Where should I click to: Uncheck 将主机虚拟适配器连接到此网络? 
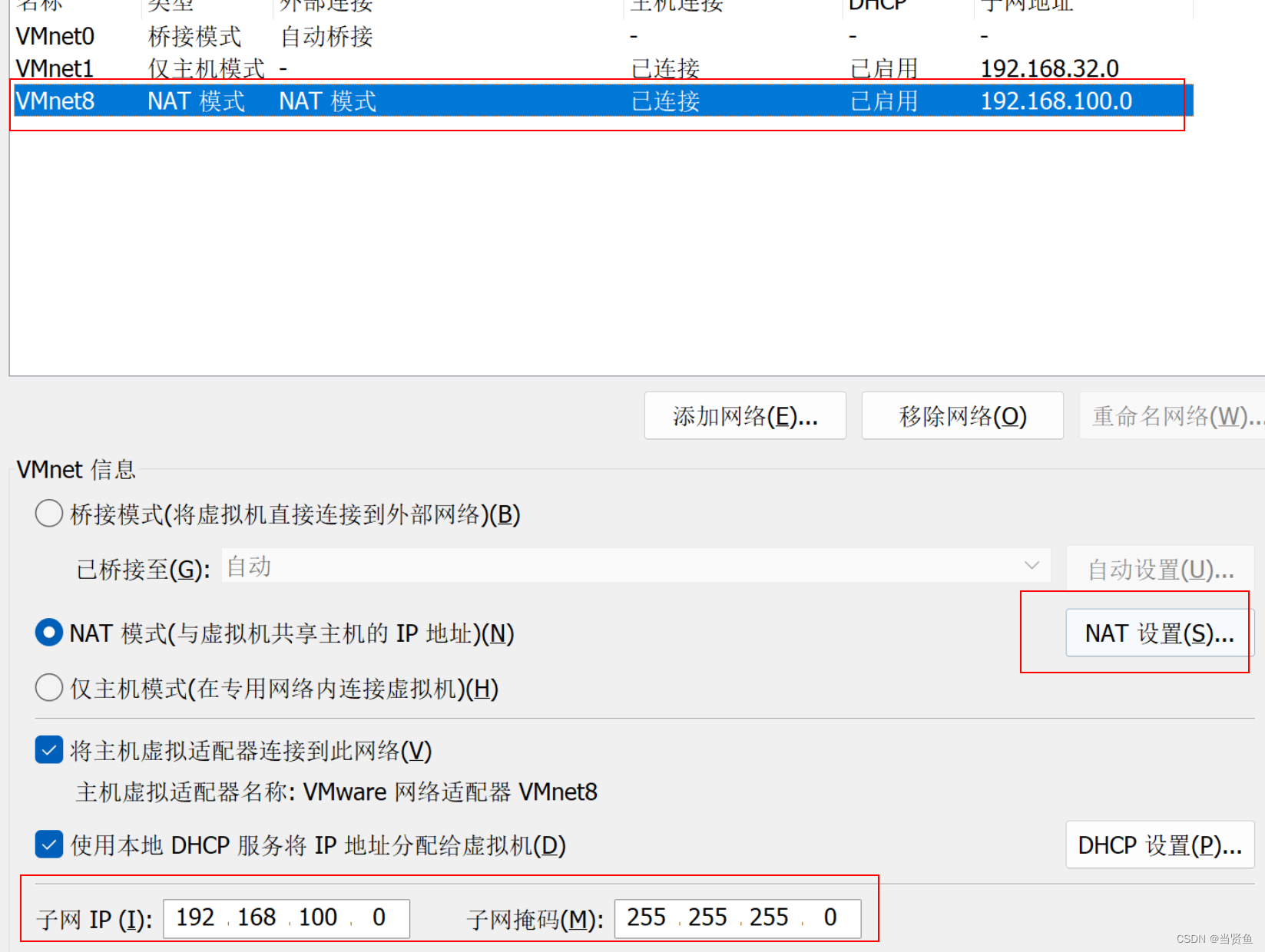coord(48,749)
